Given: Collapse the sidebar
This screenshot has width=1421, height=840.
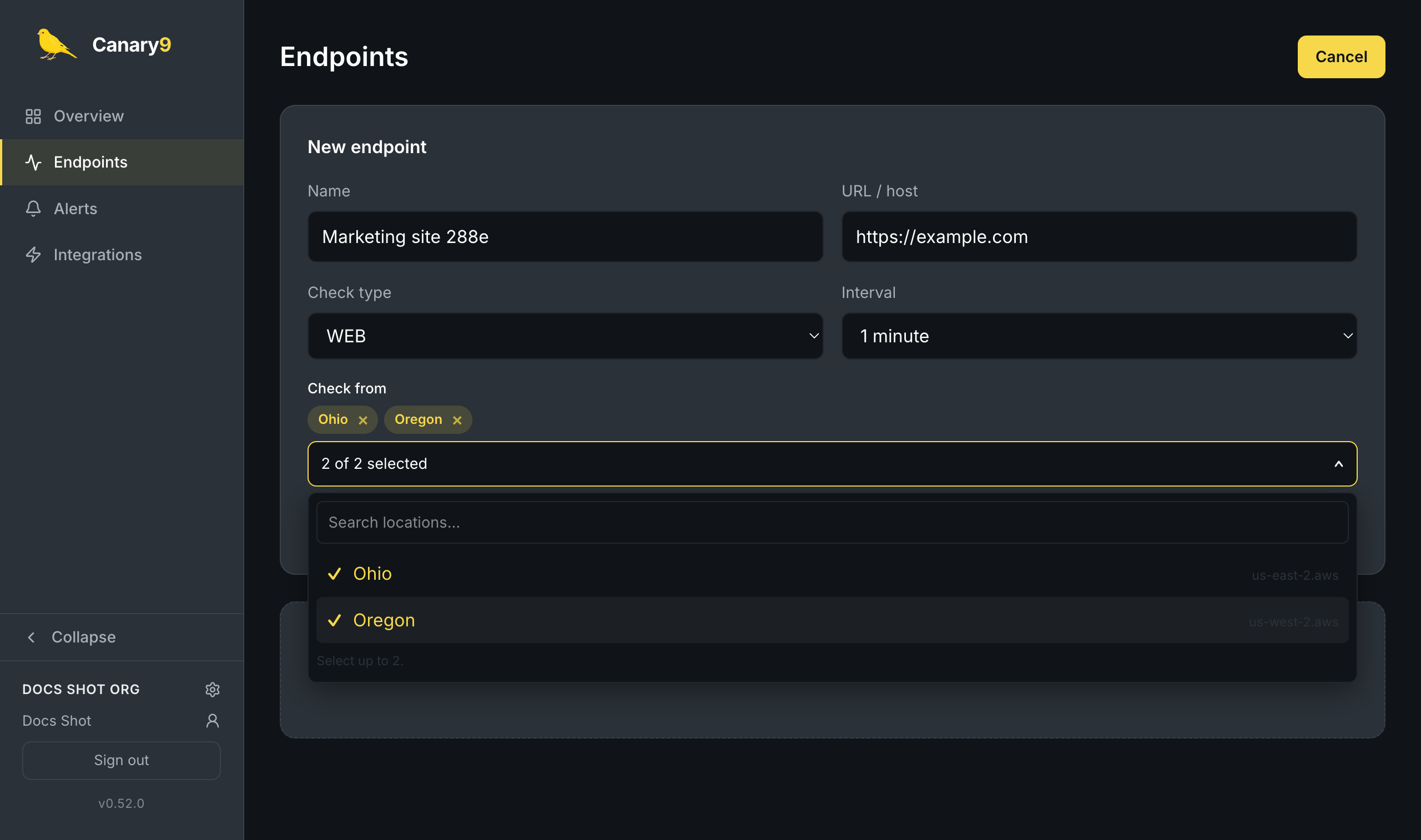Looking at the screenshot, I should [122, 637].
